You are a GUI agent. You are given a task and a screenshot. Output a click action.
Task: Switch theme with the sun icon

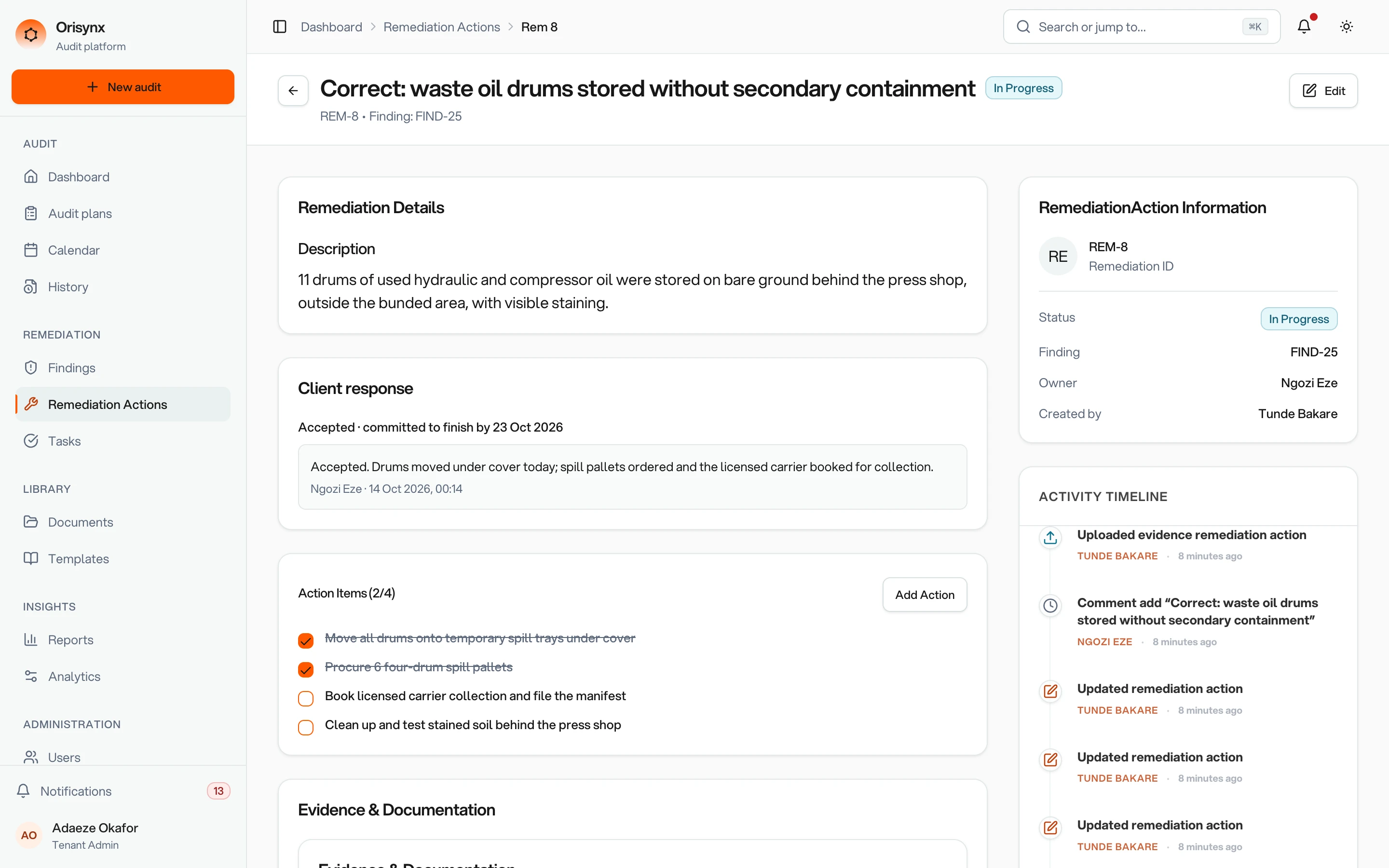pyautogui.click(x=1347, y=27)
